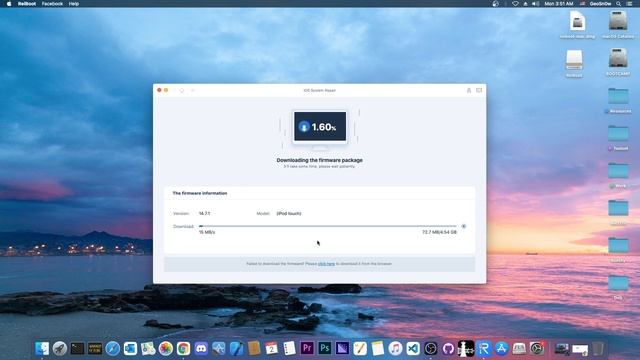Open App Store from the dock
640x360 pixels.
pos(501,348)
